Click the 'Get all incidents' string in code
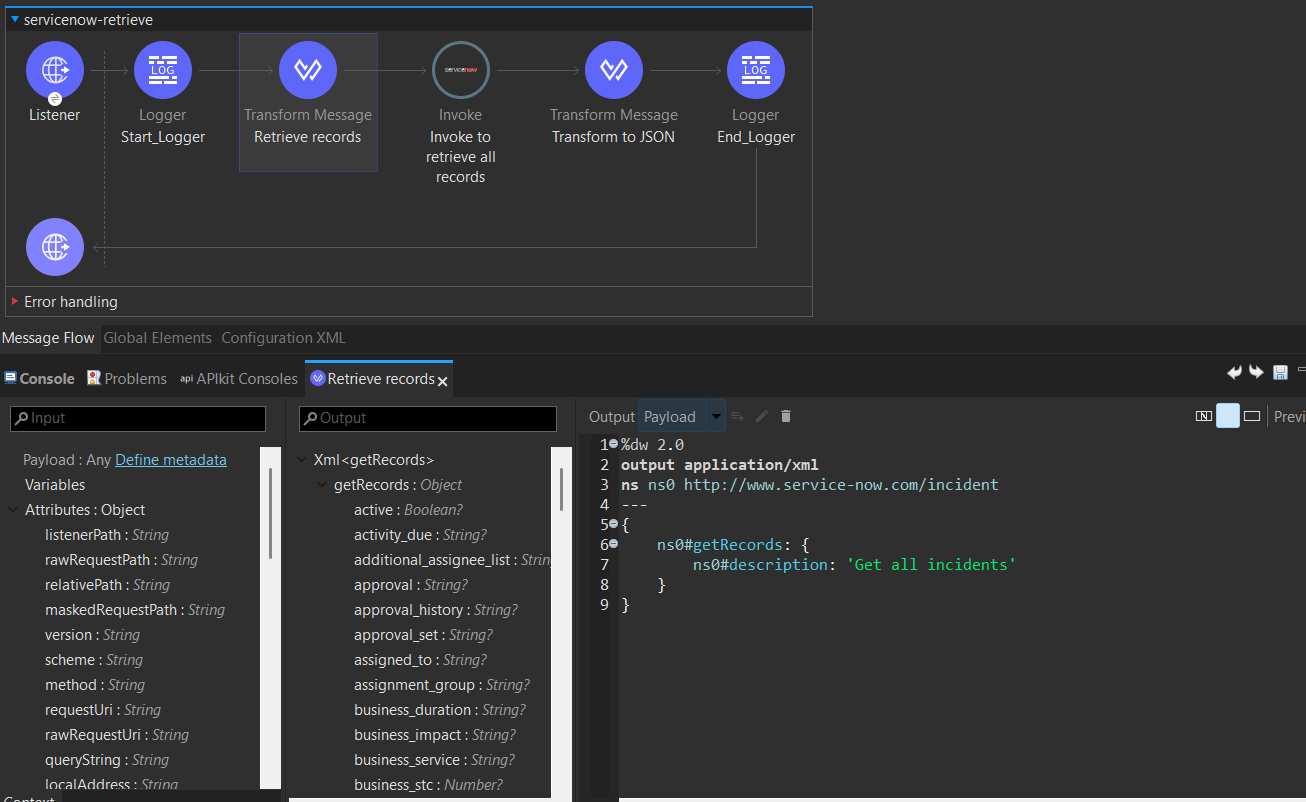Screen dimensions: 1306x802 [931, 565]
